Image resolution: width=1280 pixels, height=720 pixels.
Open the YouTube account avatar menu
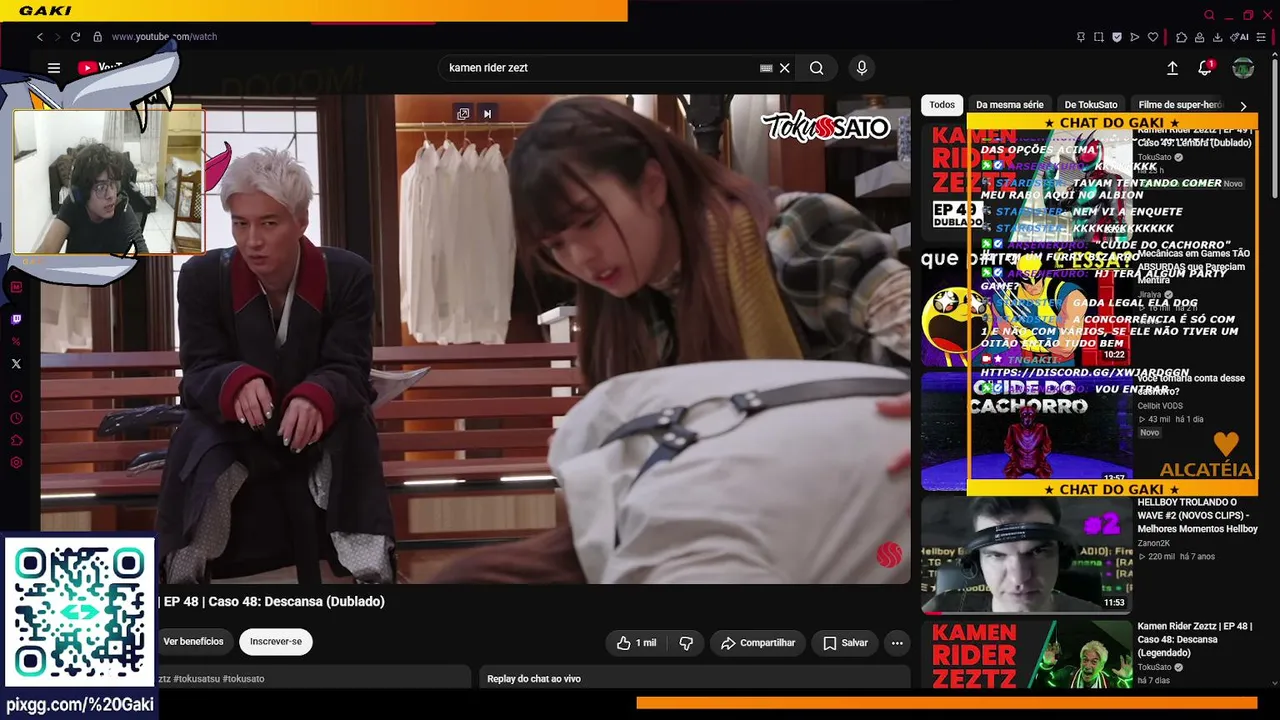[x=1243, y=68]
